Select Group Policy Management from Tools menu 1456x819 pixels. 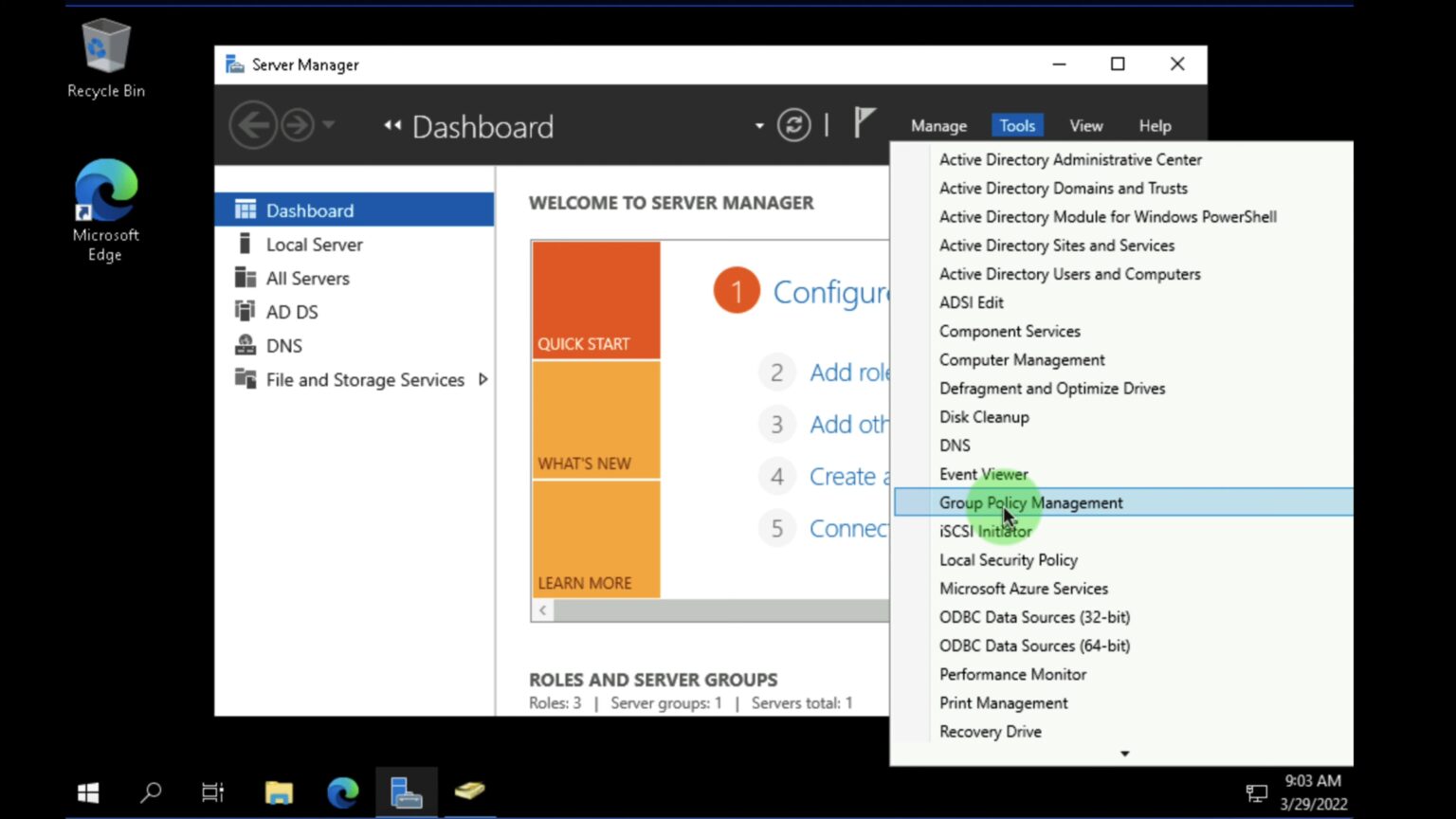1030,502
